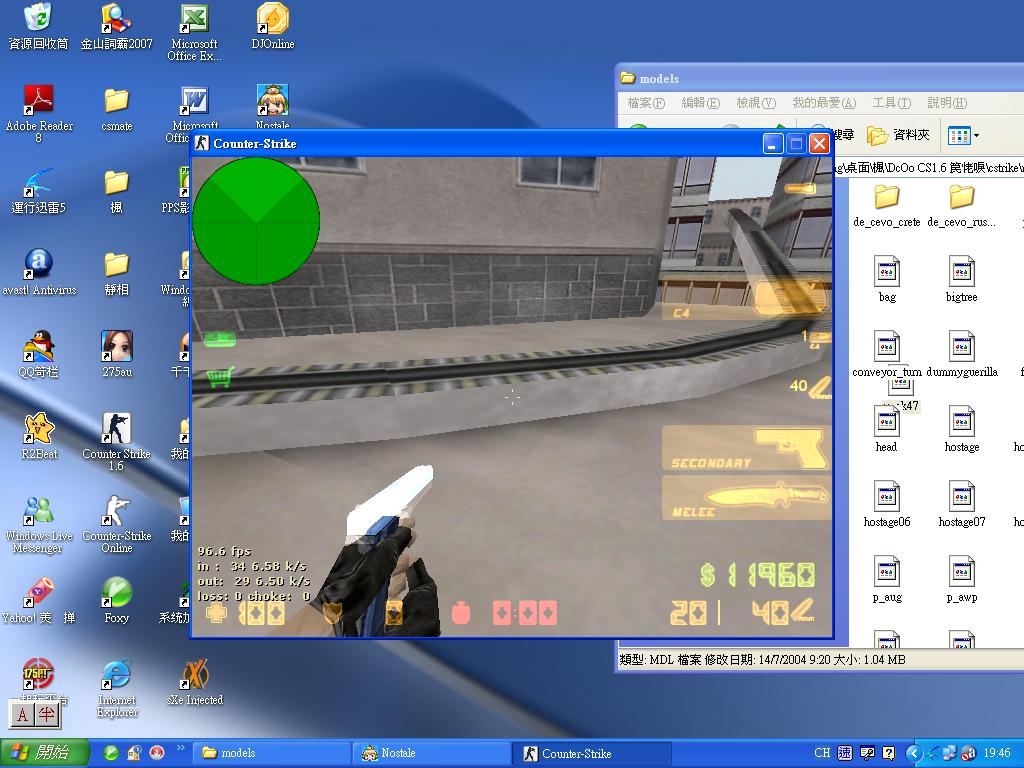1024x768 pixels.
Task: Toggle the IME A input mode button
Action: (23, 715)
